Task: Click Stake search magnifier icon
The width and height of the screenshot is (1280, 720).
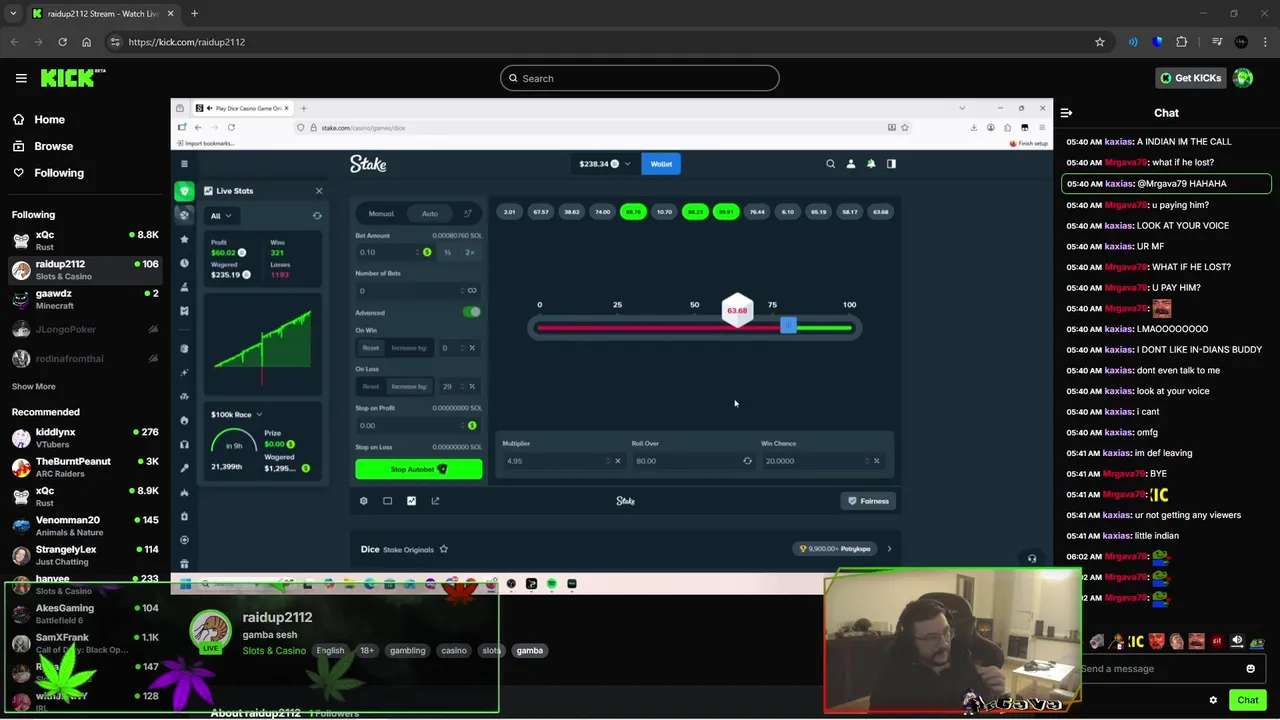Action: pyautogui.click(x=830, y=164)
